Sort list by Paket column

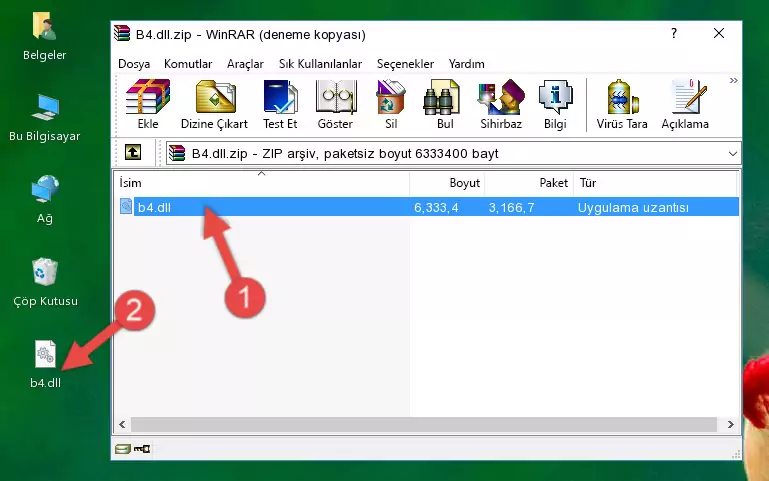(529, 183)
